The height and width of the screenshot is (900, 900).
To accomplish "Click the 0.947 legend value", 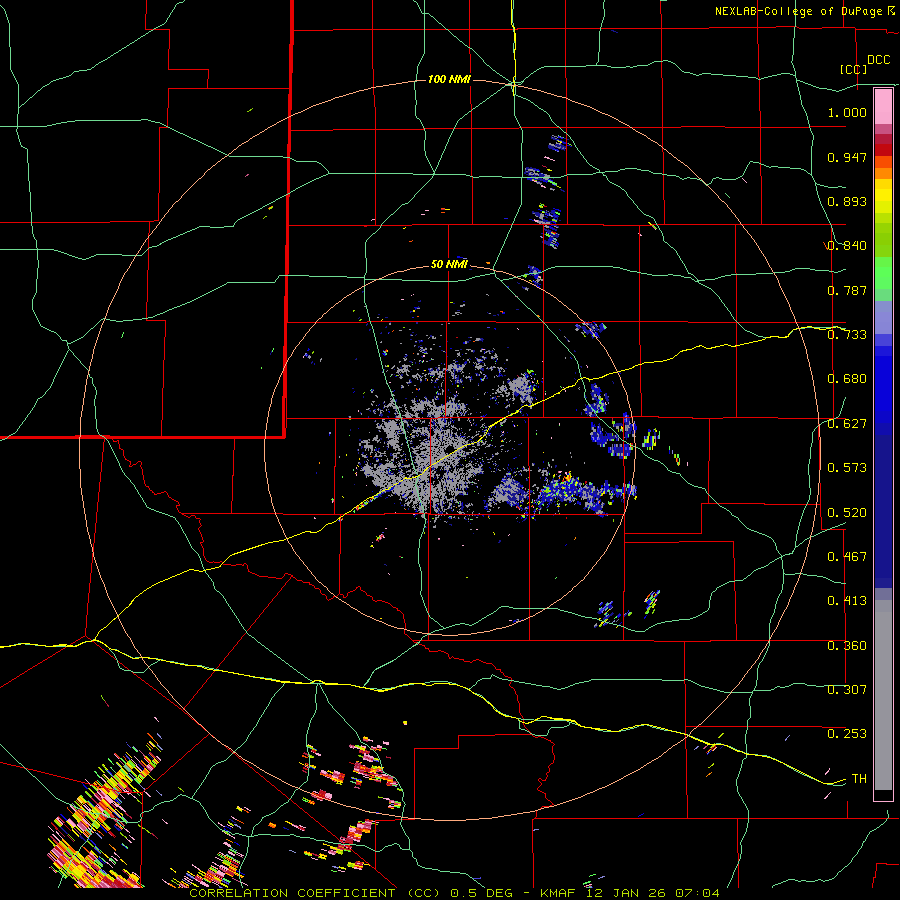I will (847, 157).
